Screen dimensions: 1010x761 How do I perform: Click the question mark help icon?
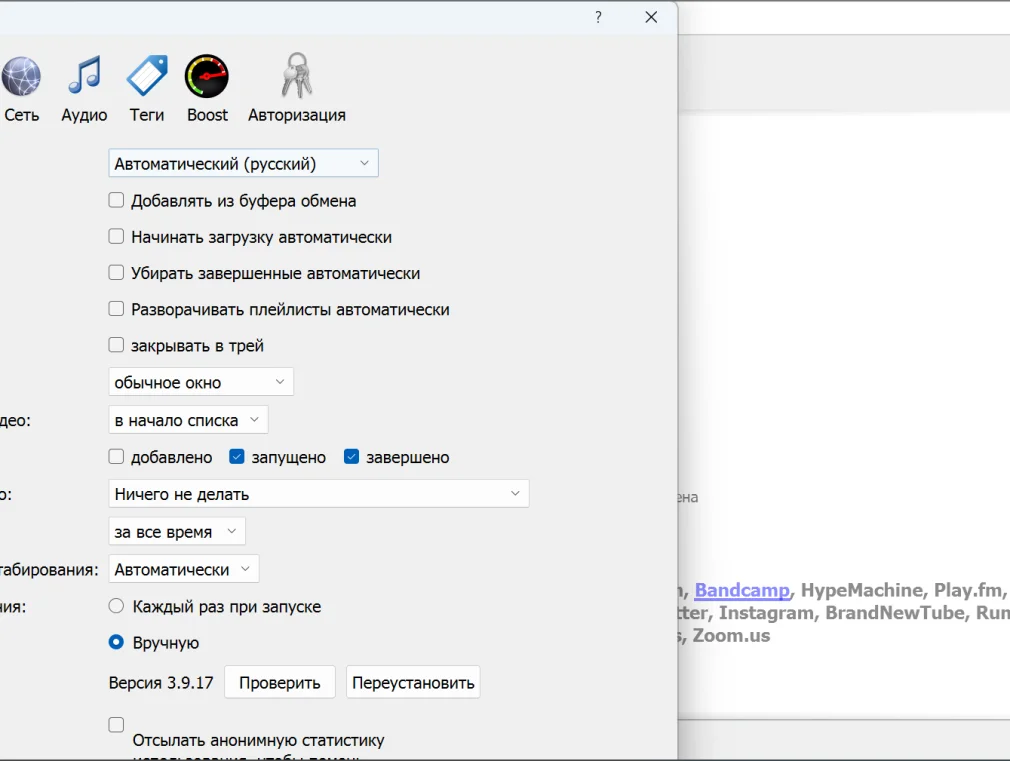point(598,17)
